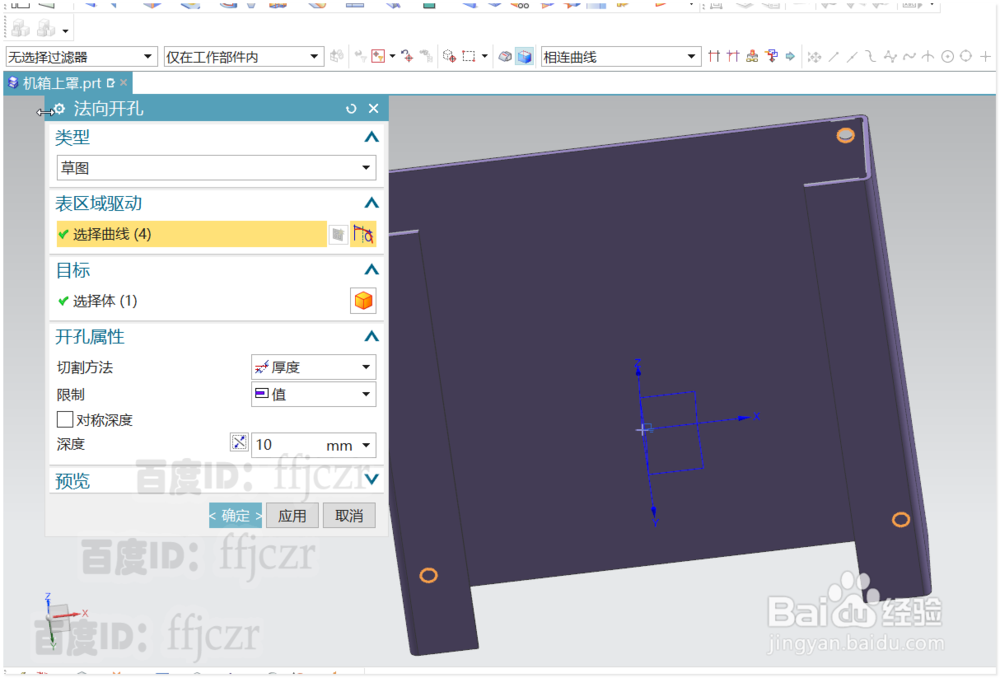Collapse the 类型 section
The height and width of the screenshot is (678, 1000).
[371, 137]
